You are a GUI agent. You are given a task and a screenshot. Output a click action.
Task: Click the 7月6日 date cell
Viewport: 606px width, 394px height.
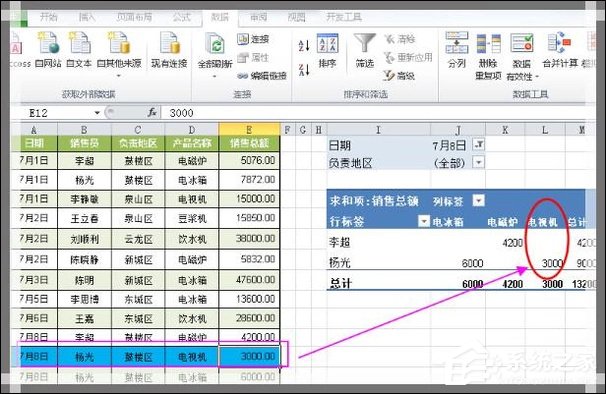(x=34, y=318)
